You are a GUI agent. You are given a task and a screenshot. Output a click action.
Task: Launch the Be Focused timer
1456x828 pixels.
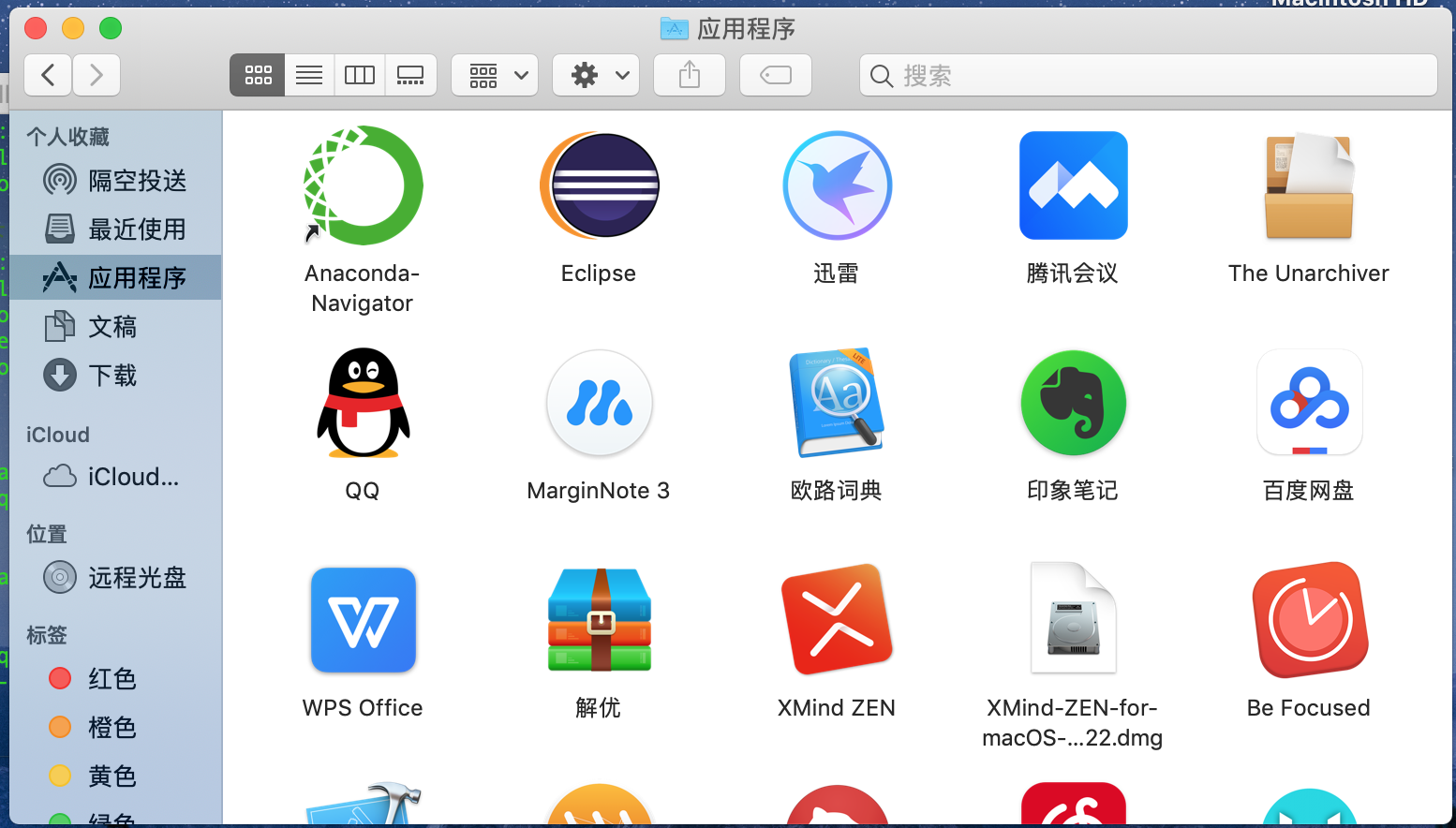click(x=1309, y=620)
